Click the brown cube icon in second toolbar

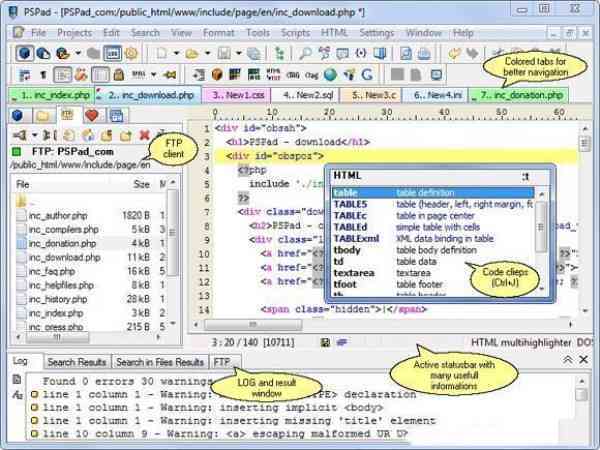coord(217,74)
